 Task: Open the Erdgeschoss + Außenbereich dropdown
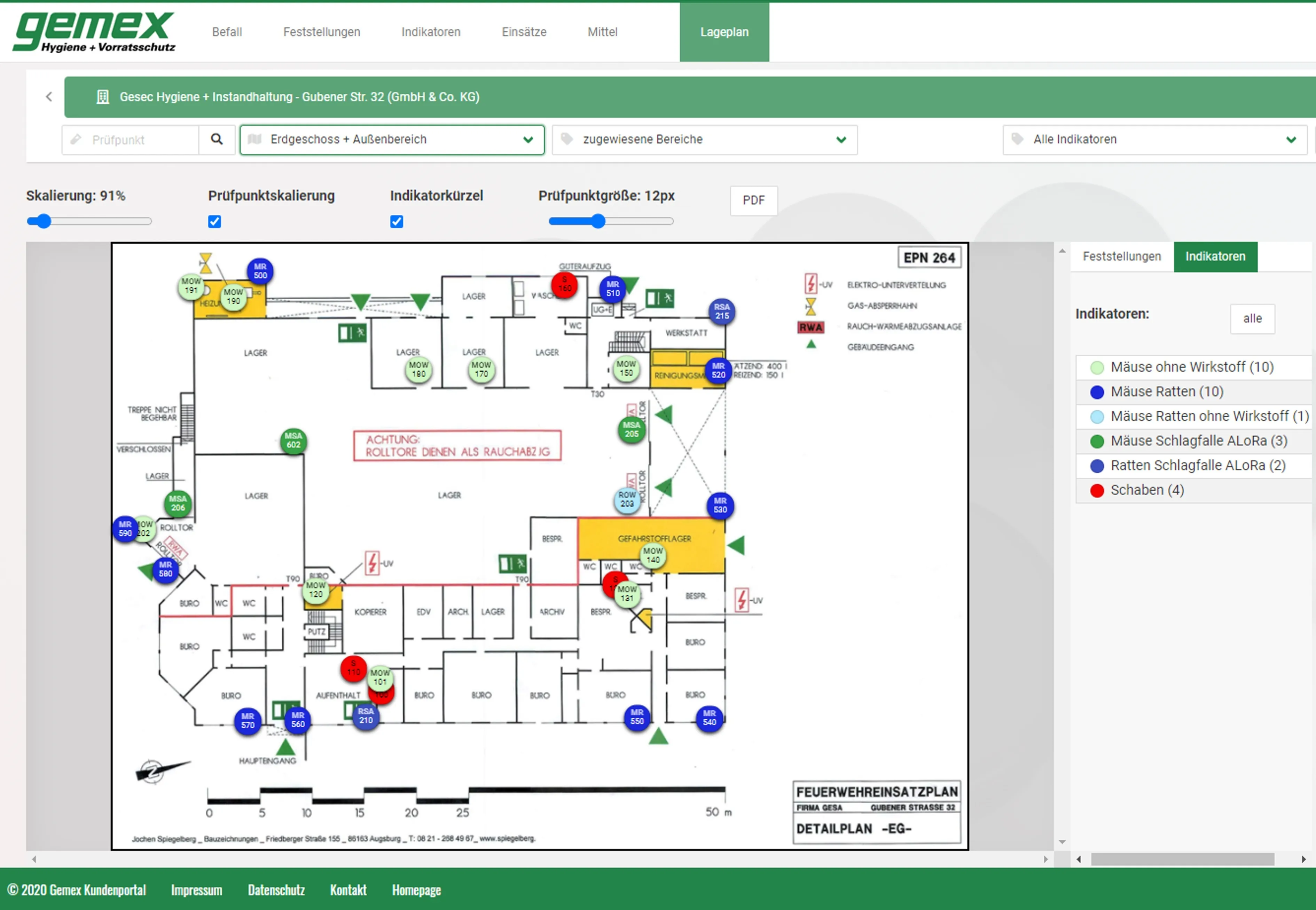pos(392,140)
